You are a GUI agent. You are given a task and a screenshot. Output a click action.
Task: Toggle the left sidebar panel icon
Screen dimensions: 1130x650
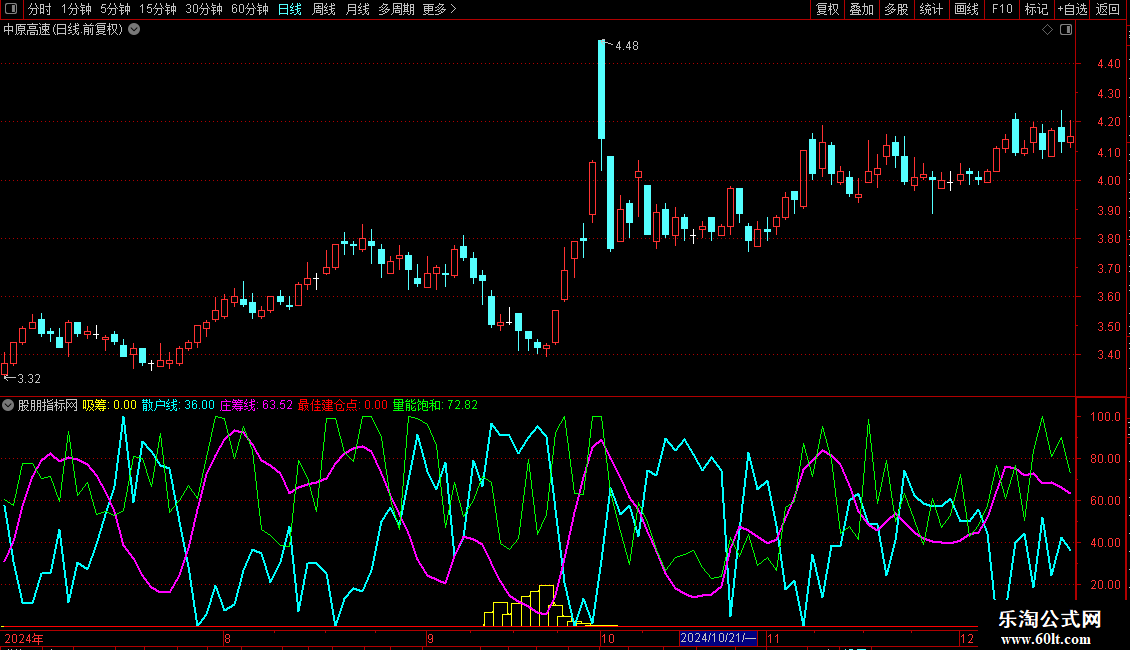(x=11, y=9)
